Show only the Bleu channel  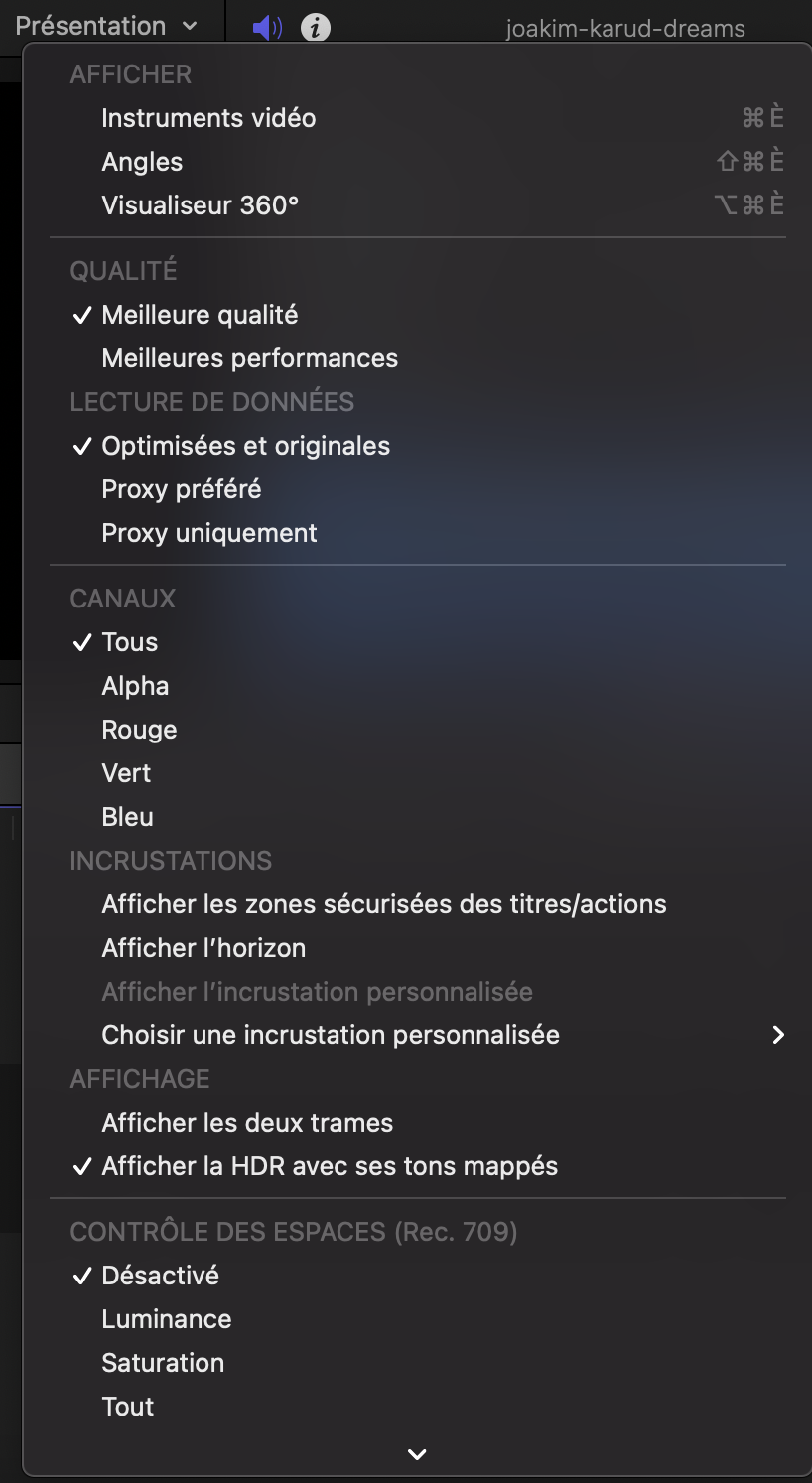tap(127, 817)
